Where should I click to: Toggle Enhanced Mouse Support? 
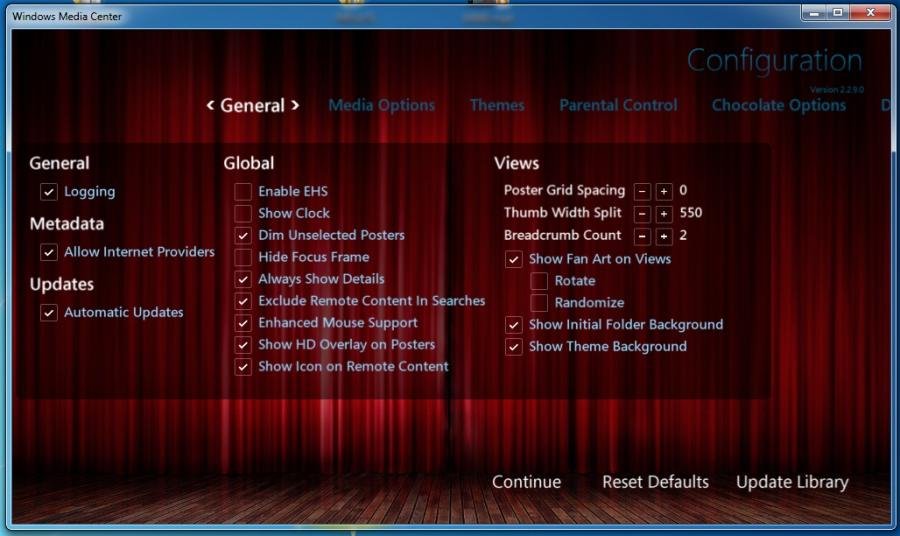click(243, 323)
